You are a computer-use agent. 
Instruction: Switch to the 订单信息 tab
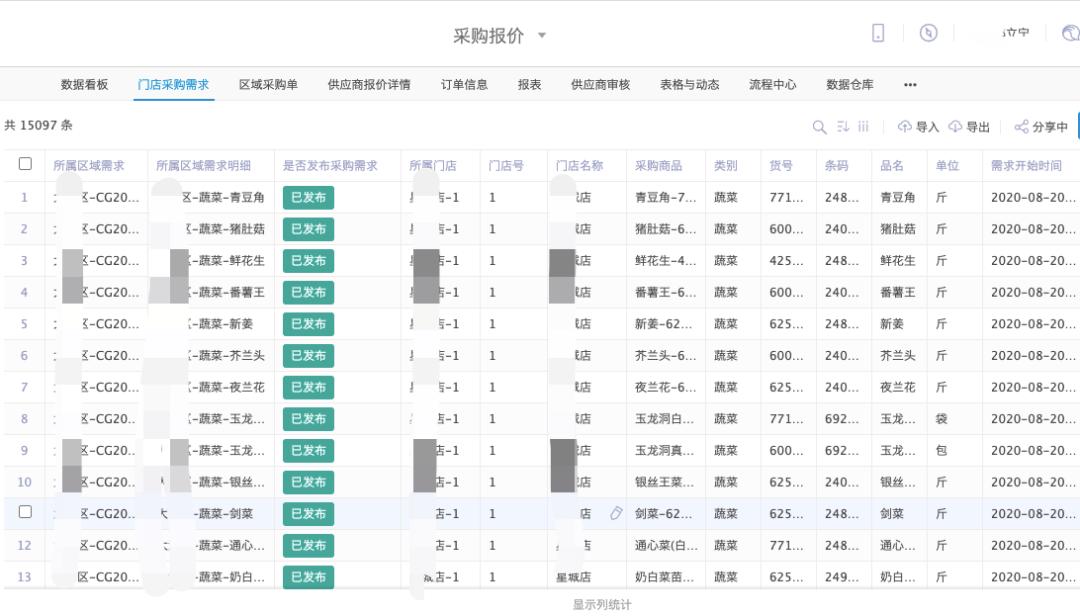pos(466,84)
